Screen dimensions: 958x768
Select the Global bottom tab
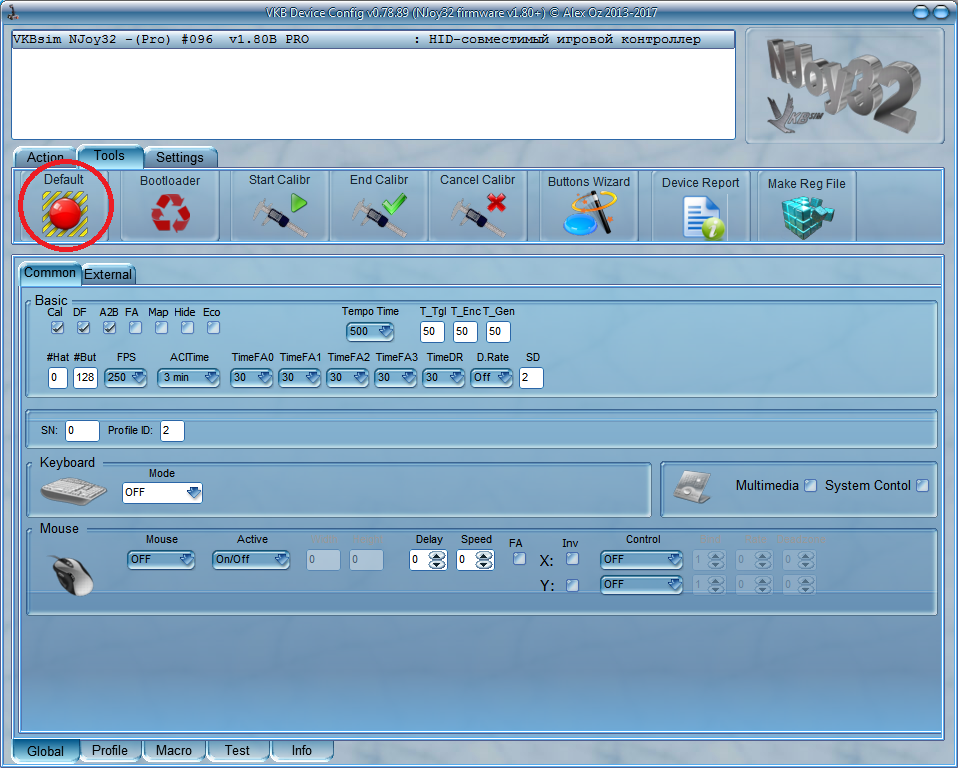46,751
